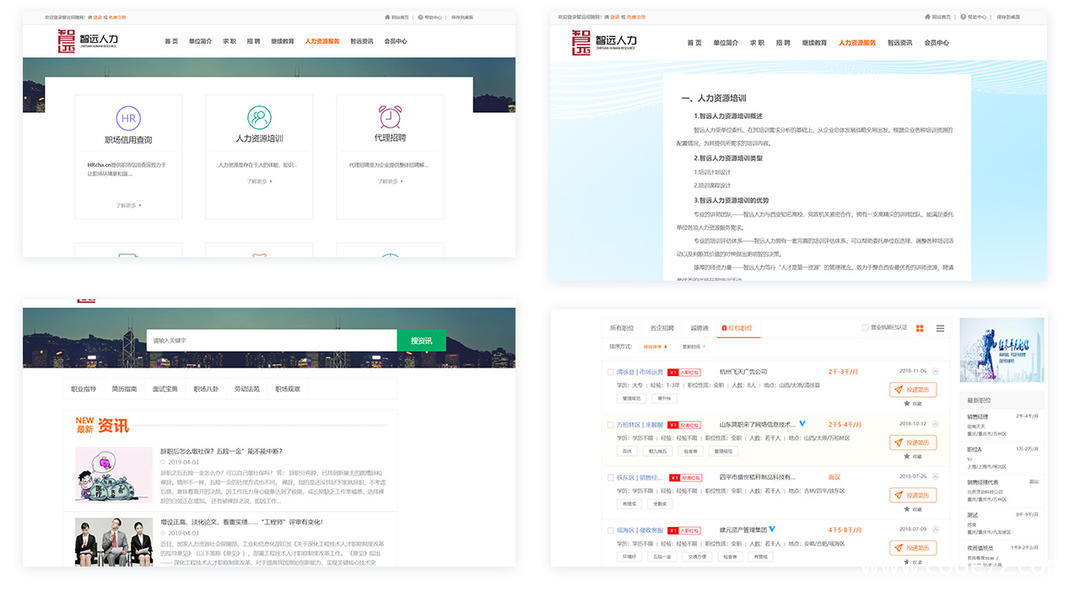
Task: Toggle the verified-license checkbox left of the grid view icon
Action: 865,328
